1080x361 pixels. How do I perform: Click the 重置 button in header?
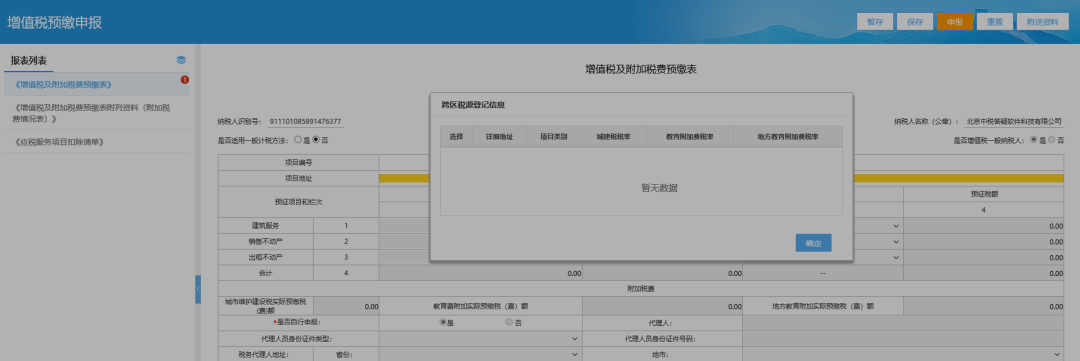995,21
